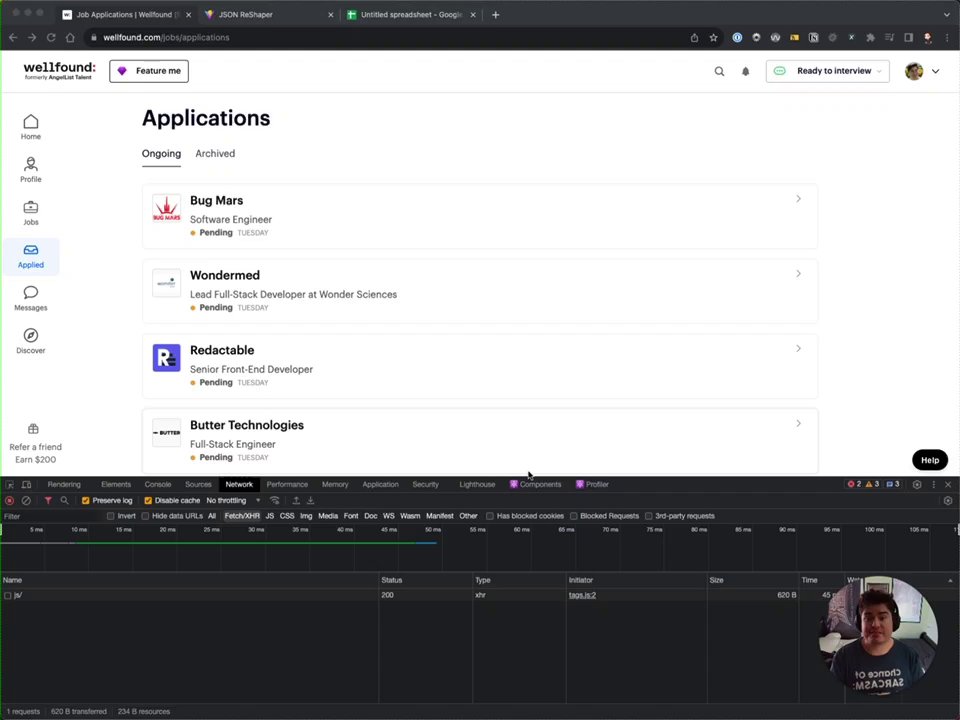960x720 pixels.
Task: Click the browser back arrow
Action: [13, 37]
